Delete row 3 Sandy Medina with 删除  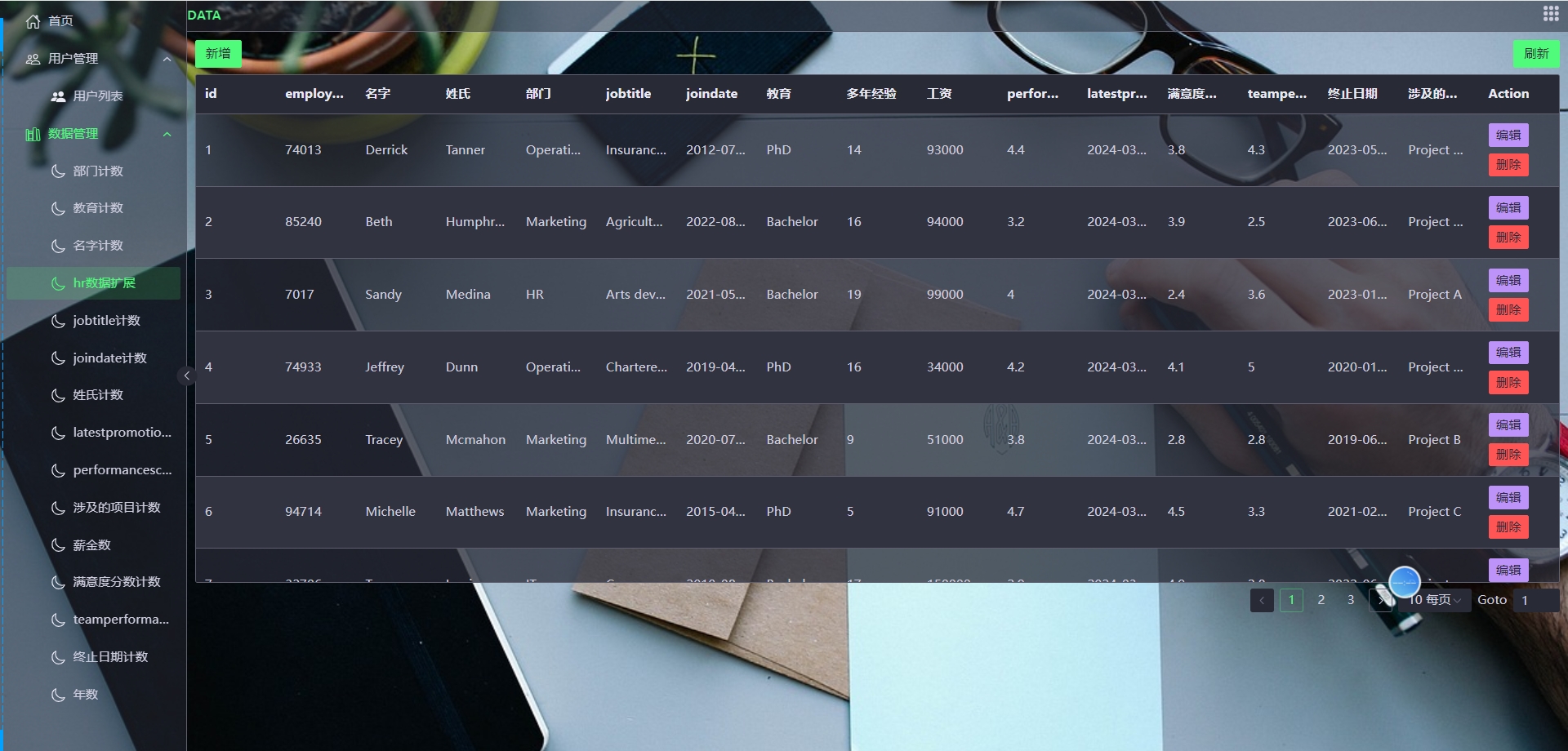pos(1508,310)
